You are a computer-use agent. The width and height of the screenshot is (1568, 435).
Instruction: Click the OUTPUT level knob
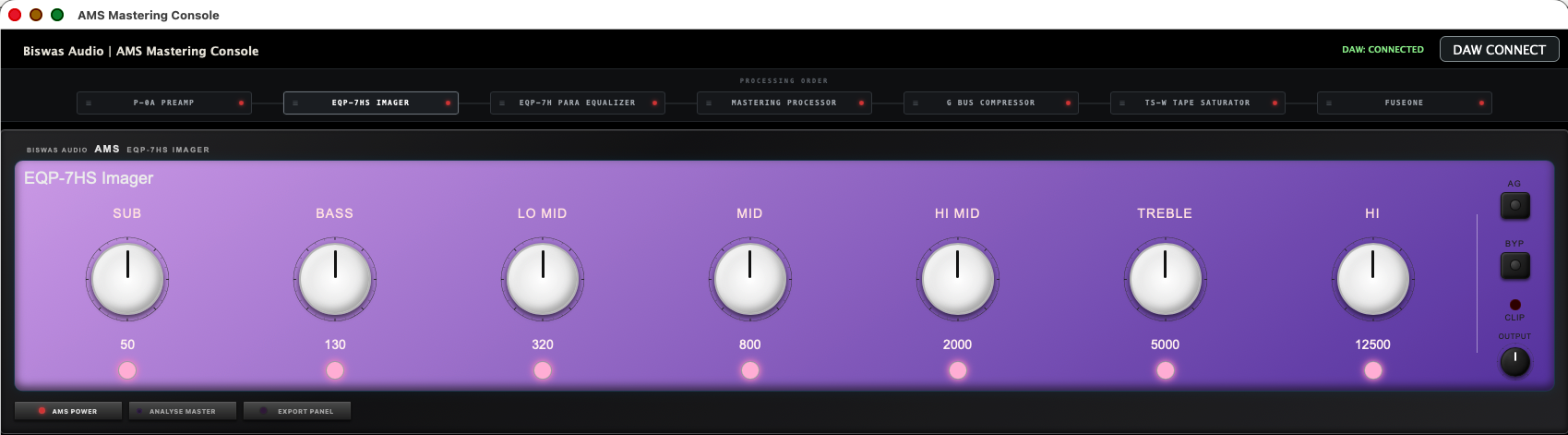pos(1514,361)
